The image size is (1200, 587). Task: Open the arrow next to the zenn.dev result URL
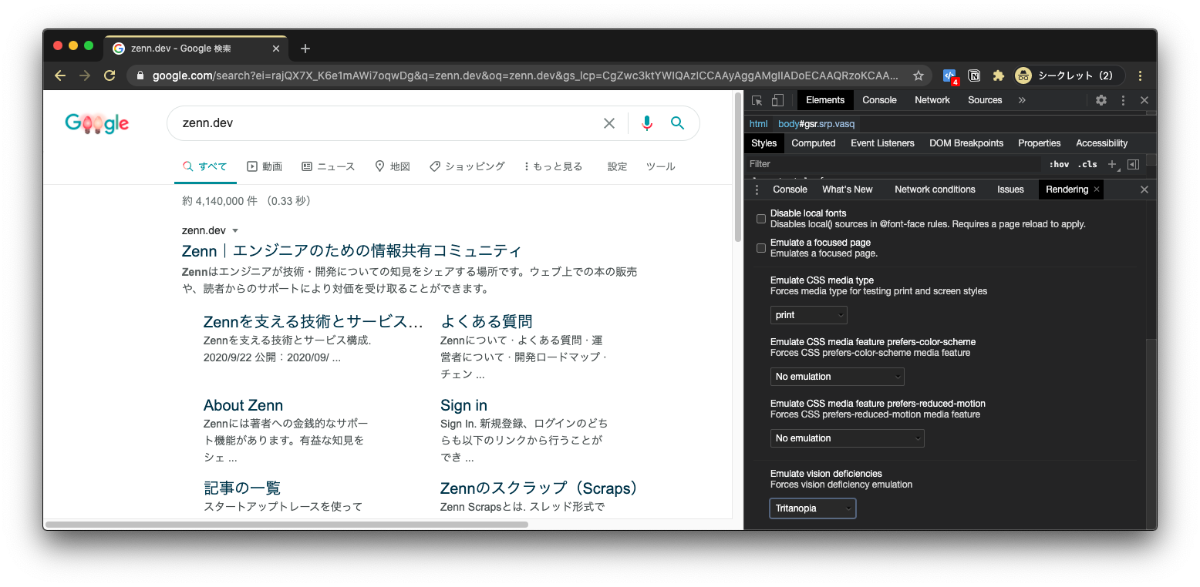click(x=235, y=230)
